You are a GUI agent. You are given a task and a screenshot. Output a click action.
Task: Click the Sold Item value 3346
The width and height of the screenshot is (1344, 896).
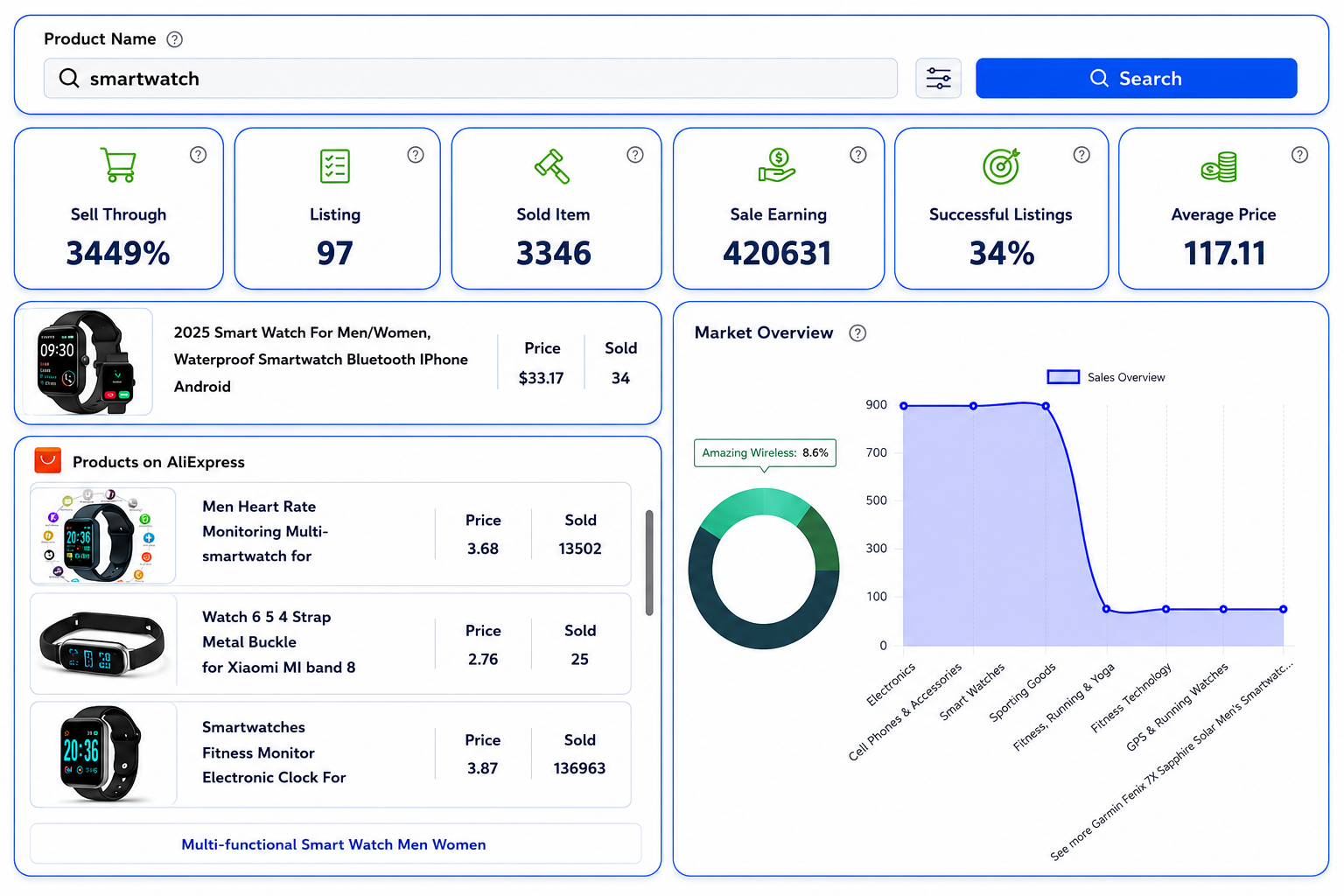pos(554,254)
